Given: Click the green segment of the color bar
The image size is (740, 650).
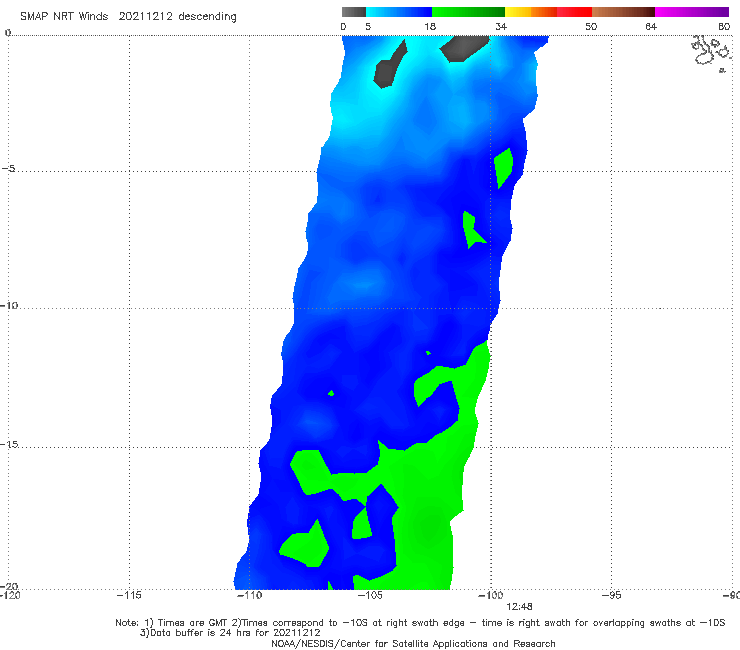Looking at the screenshot, I should click(x=468, y=12).
